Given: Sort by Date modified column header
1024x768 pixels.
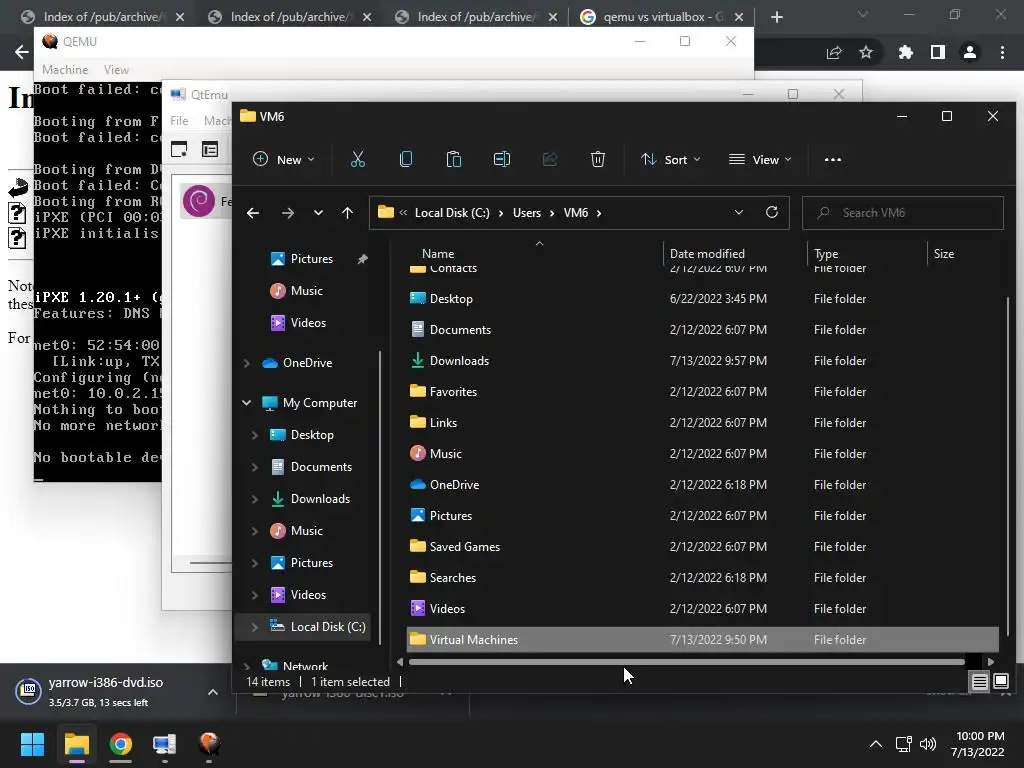Looking at the screenshot, I should click(707, 253).
